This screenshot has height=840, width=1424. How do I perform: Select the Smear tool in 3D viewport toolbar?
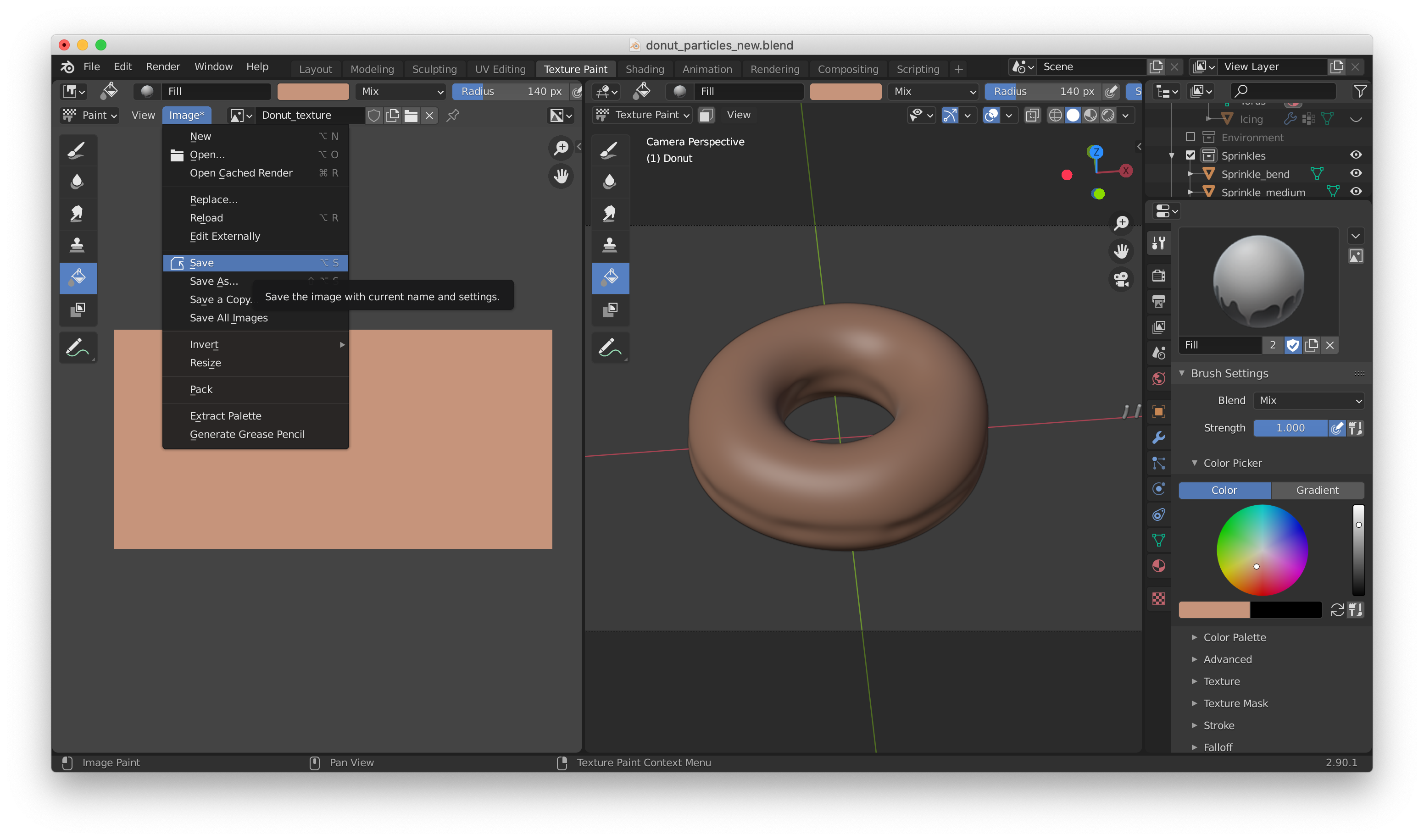pyautogui.click(x=610, y=214)
